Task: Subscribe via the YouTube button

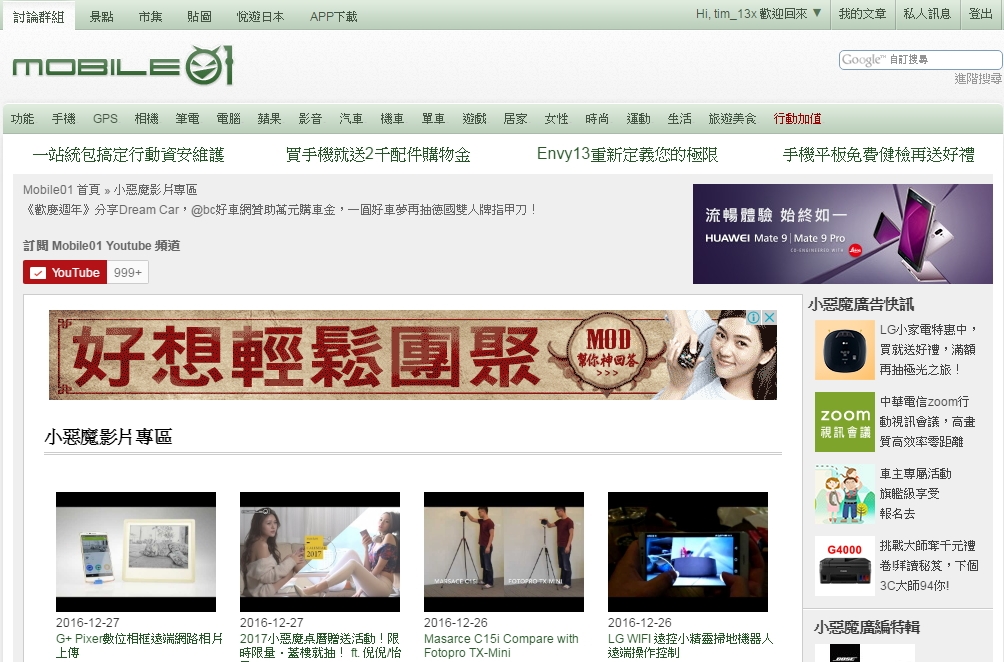Action: pos(65,272)
